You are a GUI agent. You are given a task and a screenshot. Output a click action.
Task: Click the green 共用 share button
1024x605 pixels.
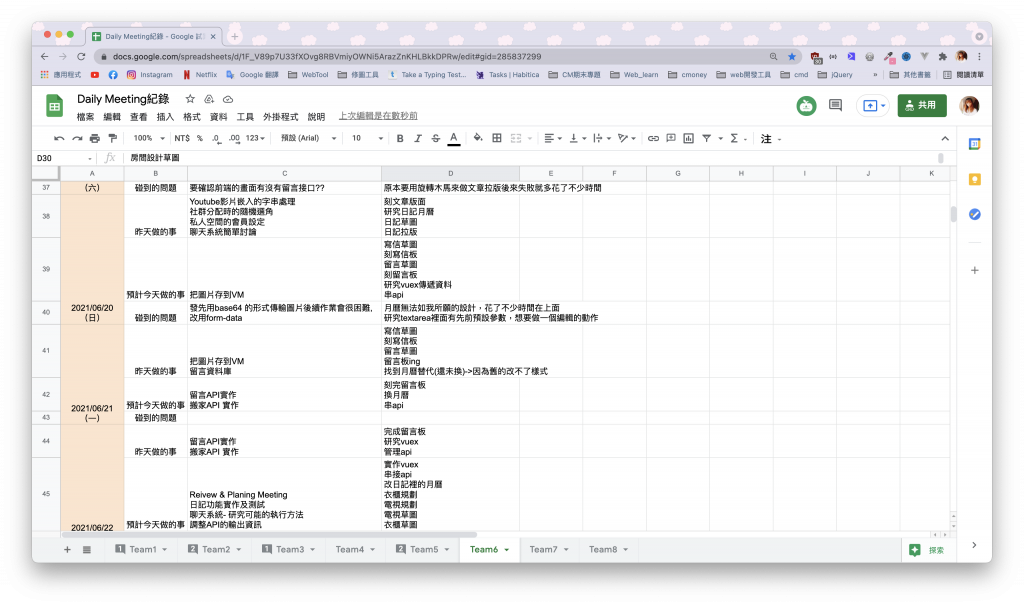pos(922,105)
